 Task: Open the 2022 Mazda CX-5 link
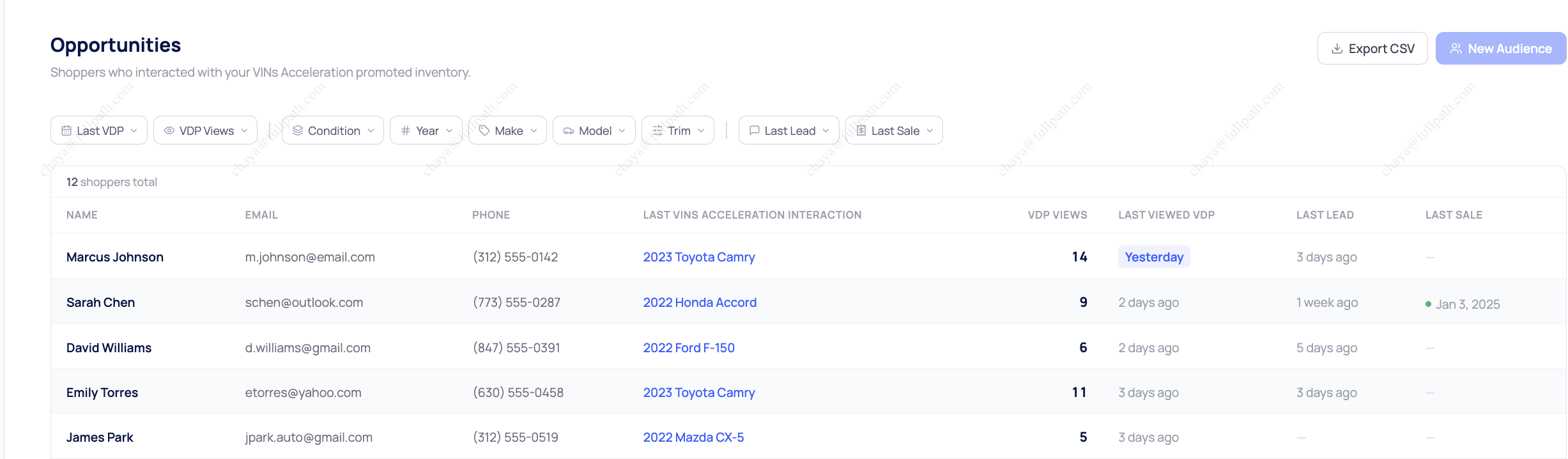(x=693, y=437)
